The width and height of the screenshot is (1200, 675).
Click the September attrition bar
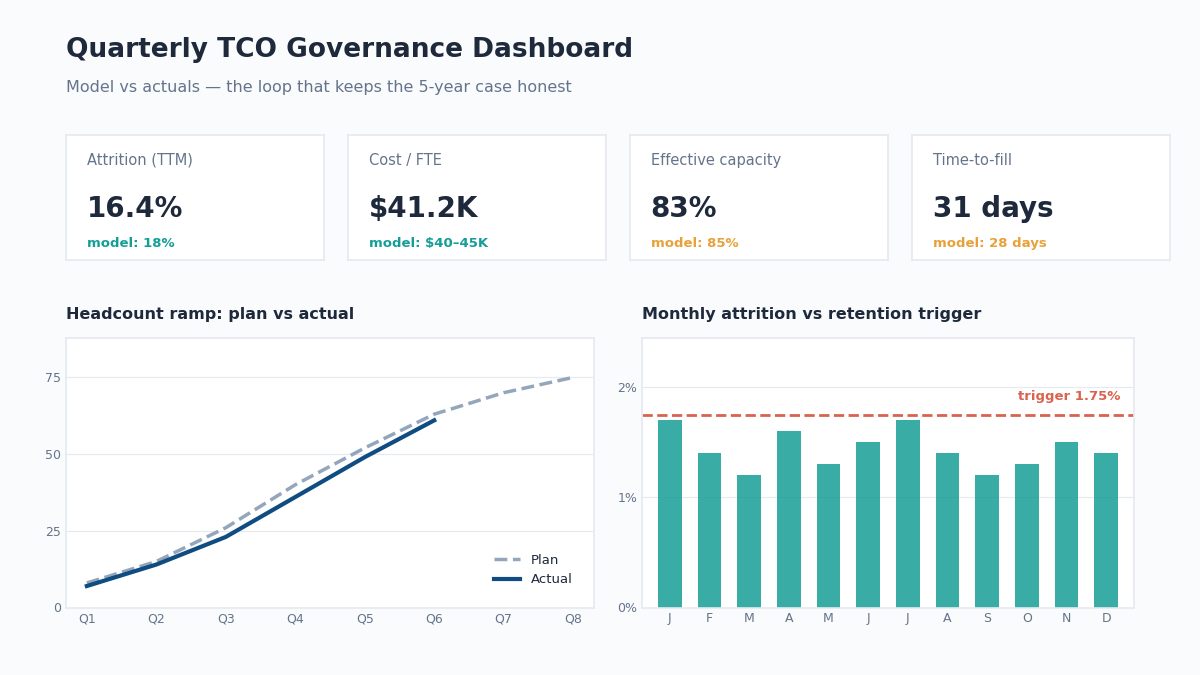[x=987, y=541]
